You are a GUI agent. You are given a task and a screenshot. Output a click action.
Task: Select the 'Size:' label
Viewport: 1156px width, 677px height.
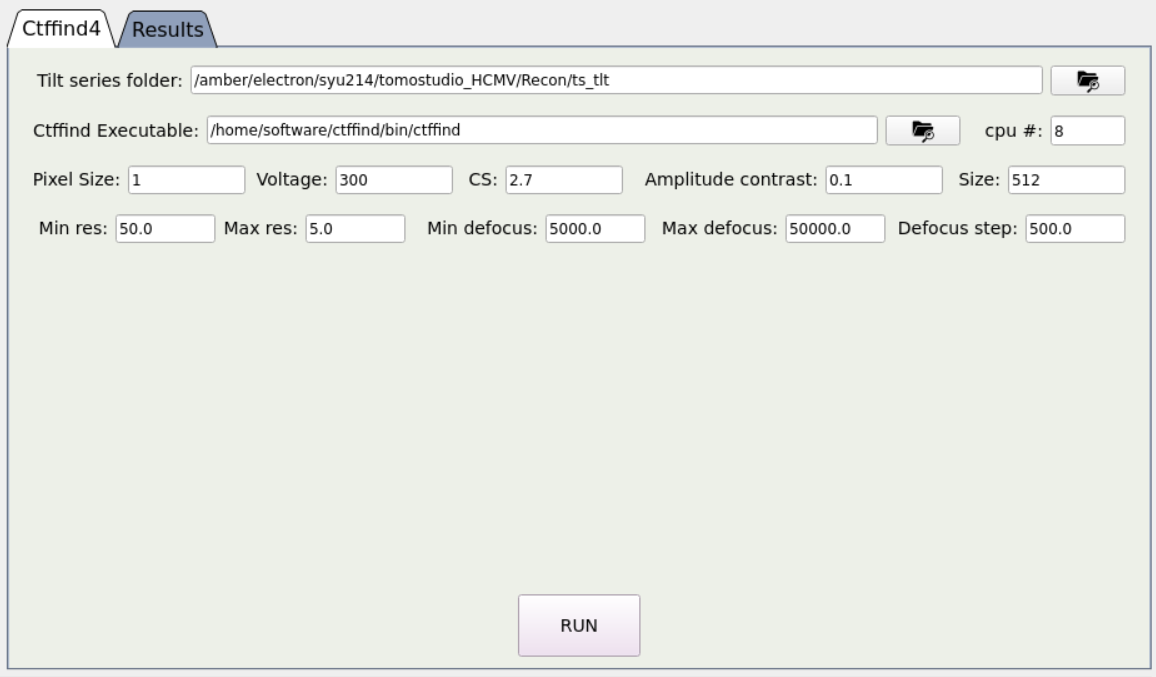click(x=979, y=180)
